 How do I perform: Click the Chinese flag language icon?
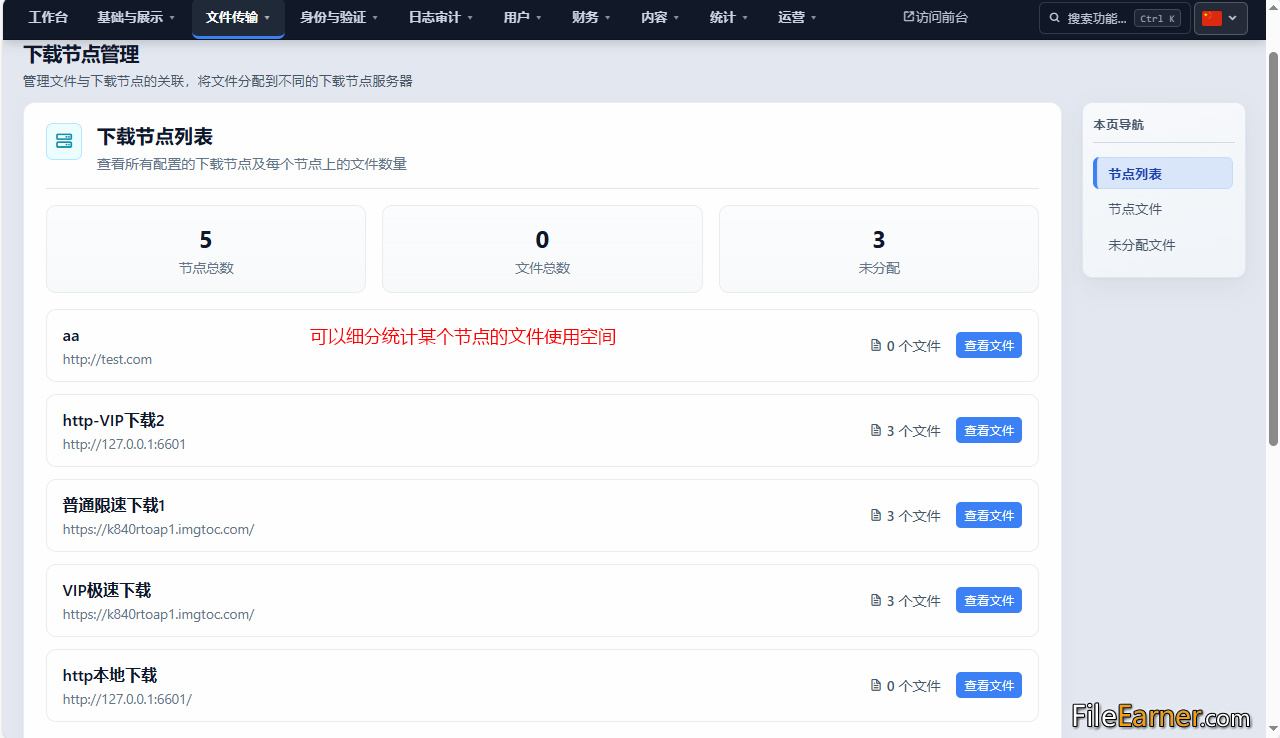click(x=1212, y=18)
